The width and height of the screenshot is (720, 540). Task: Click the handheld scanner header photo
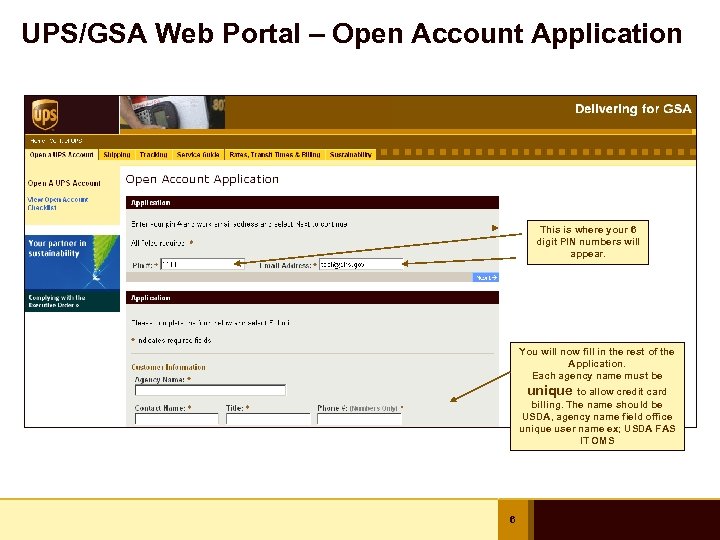click(x=172, y=112)
